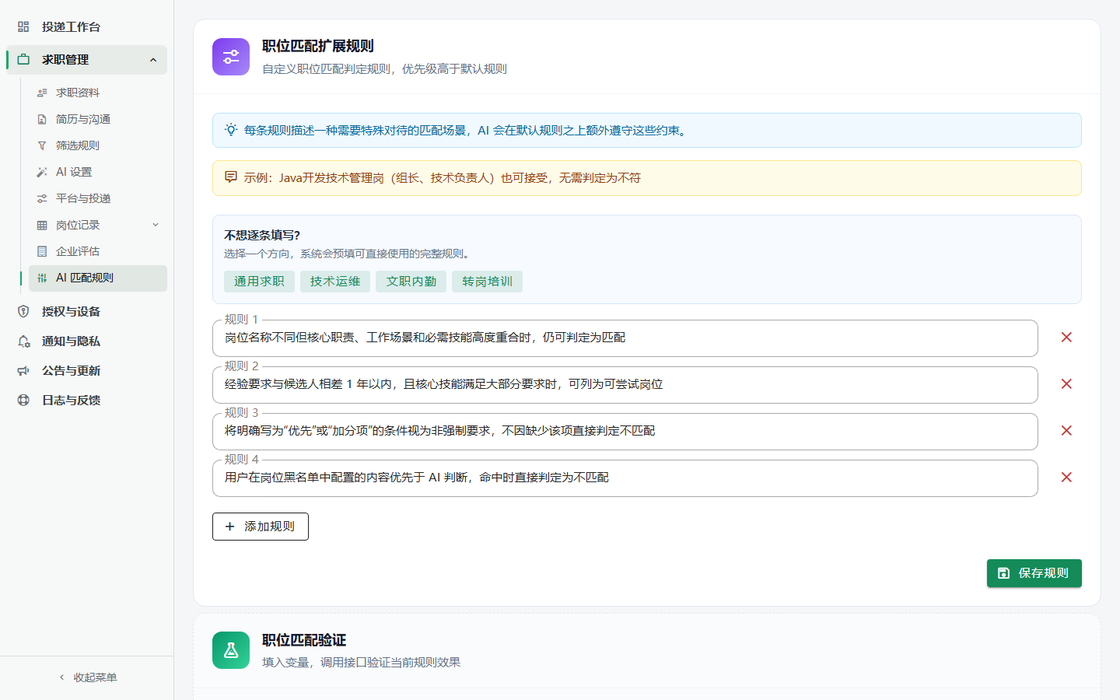Image resolution: width=1120 pixels, height=700 pixels.
Task: Focus the 规则 1 input field
Action: (x=625, y=338)
